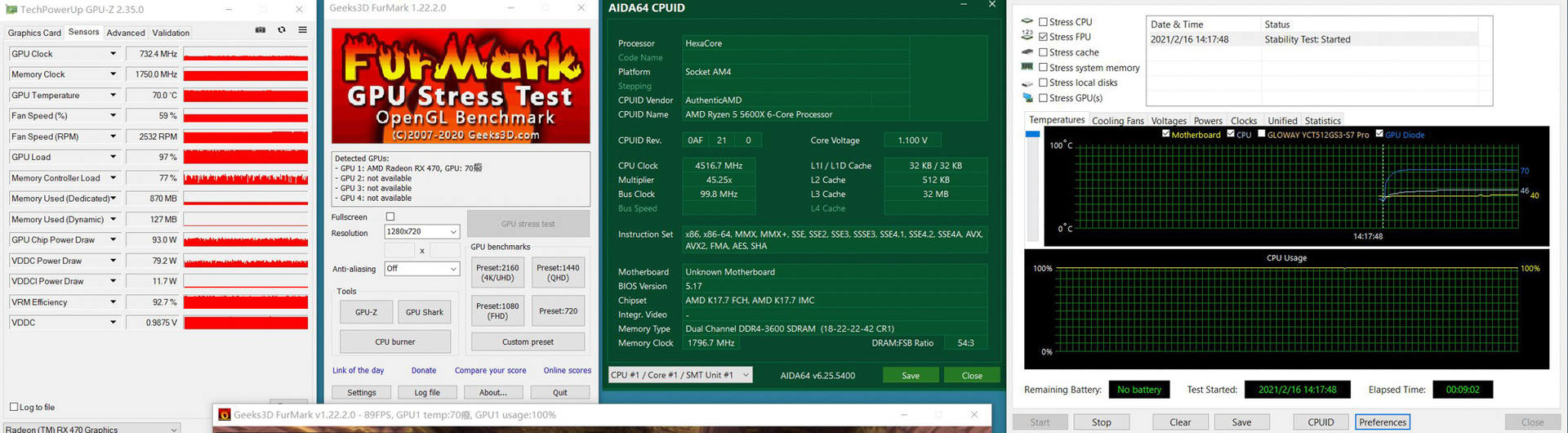1568x433 pixels.
Task: Click the system memory RAM icon
Action: click(x=1027, y=67)
